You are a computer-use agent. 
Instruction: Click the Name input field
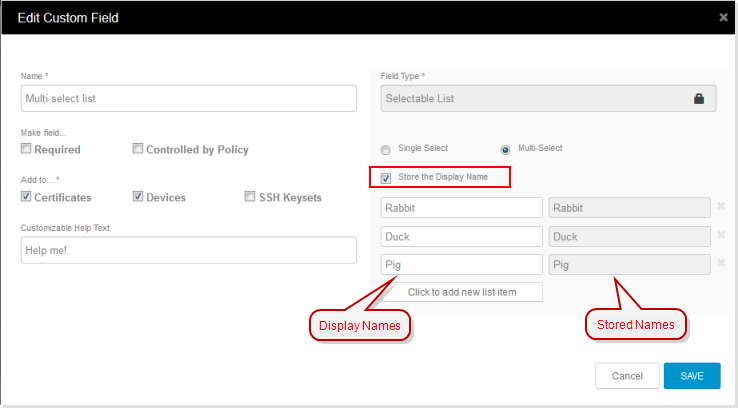188,98
